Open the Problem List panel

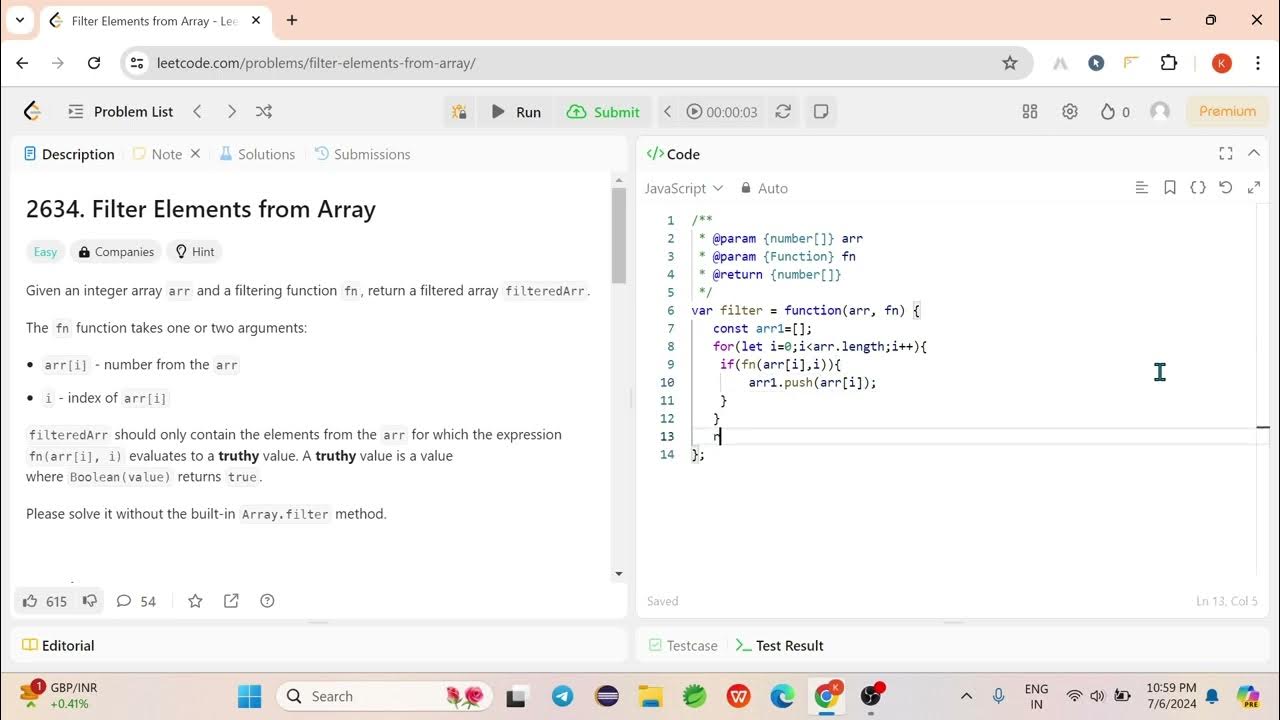pyautogui.click(x=121, y=112)
